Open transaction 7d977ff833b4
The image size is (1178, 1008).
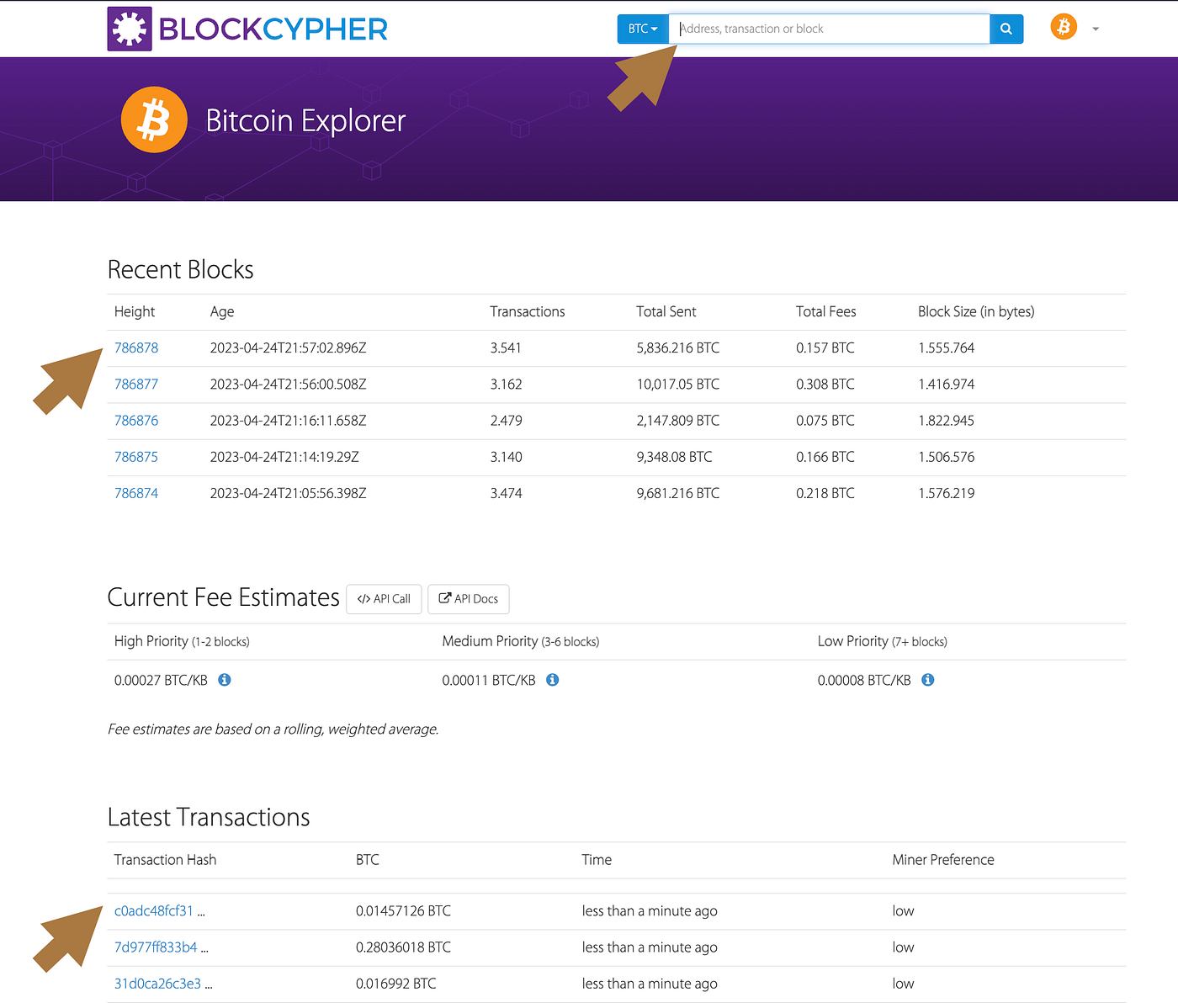(156, 947)
